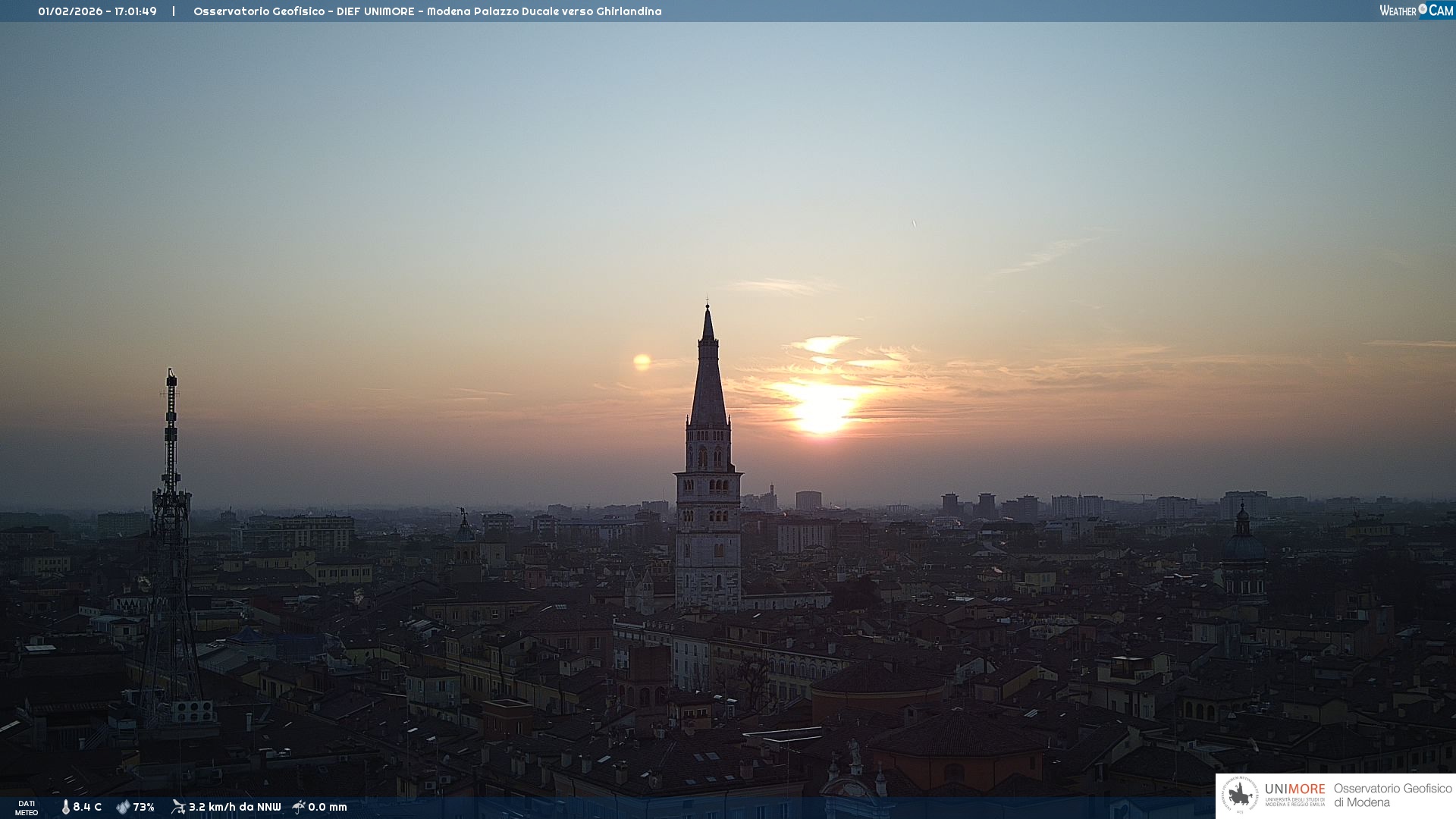The image size is (1456, 819).
Task: Click the UNIMORE horseman seal emblem
Action: point(1240,795)
